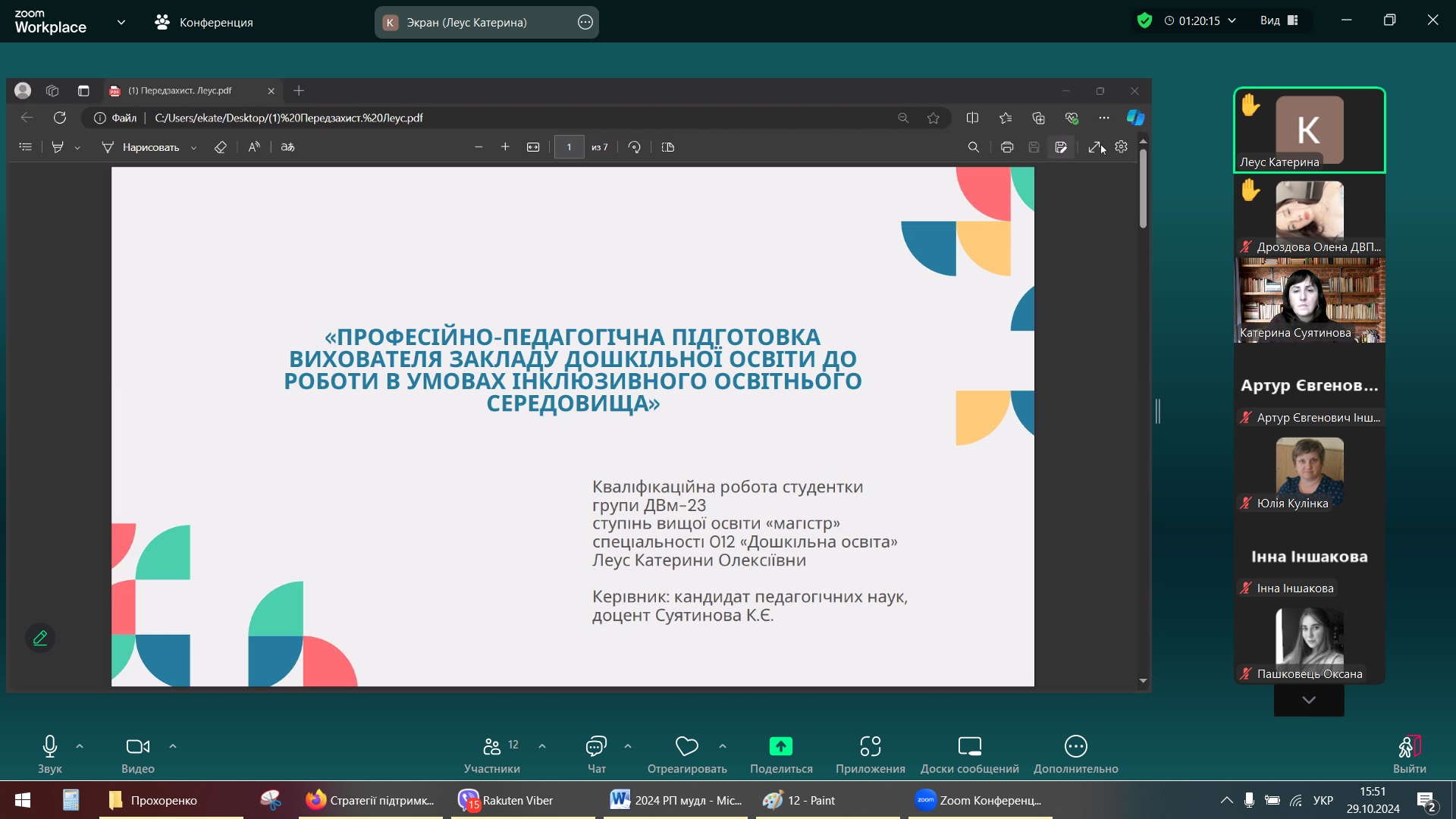Select Юлія Кулінка participant tile

click(1310, 472)
